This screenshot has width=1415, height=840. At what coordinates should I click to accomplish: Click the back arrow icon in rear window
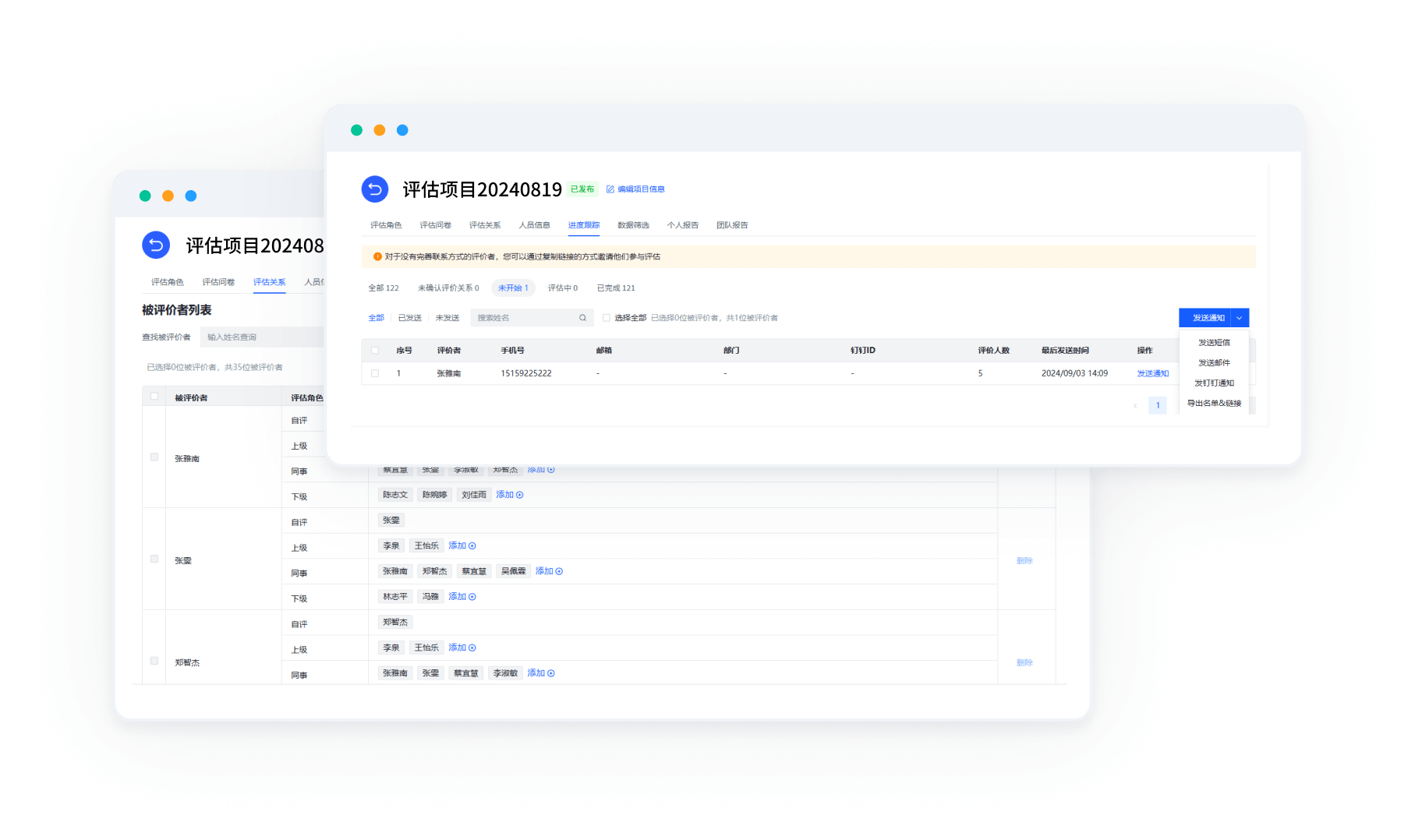point(156,245)
